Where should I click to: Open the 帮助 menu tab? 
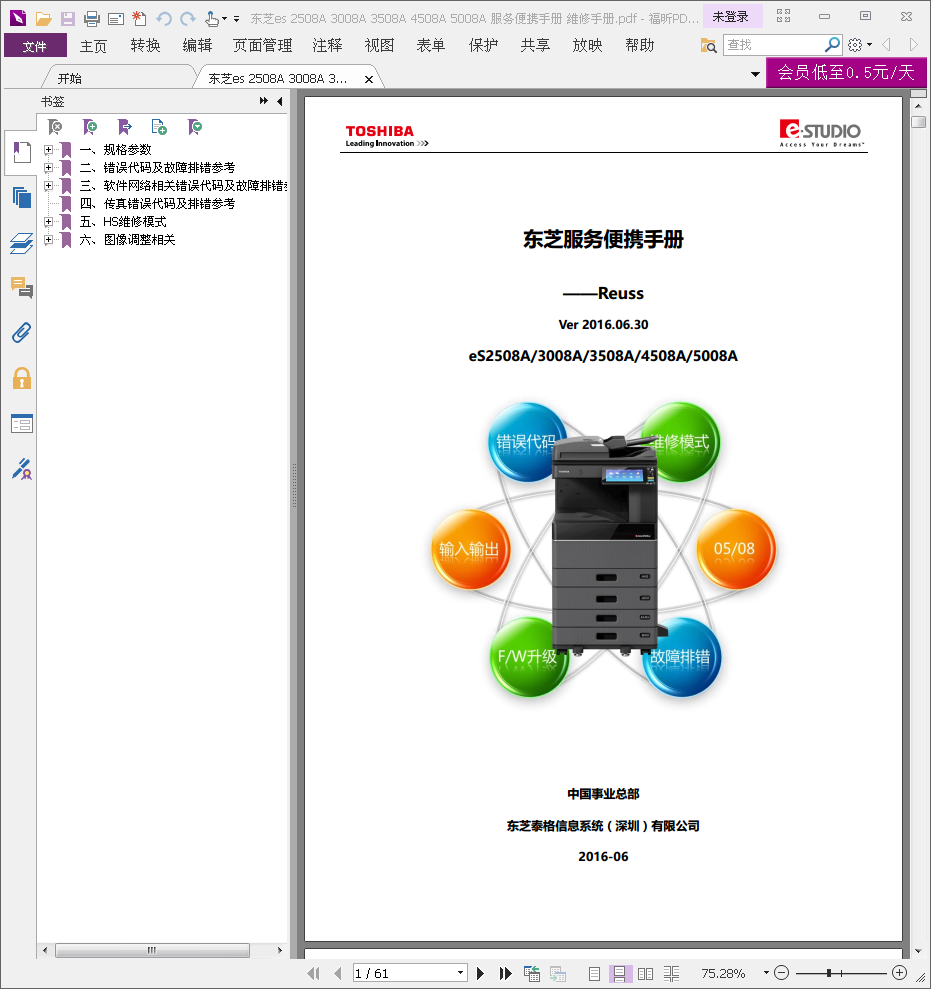pyautogui.click(x=640, y=45)
